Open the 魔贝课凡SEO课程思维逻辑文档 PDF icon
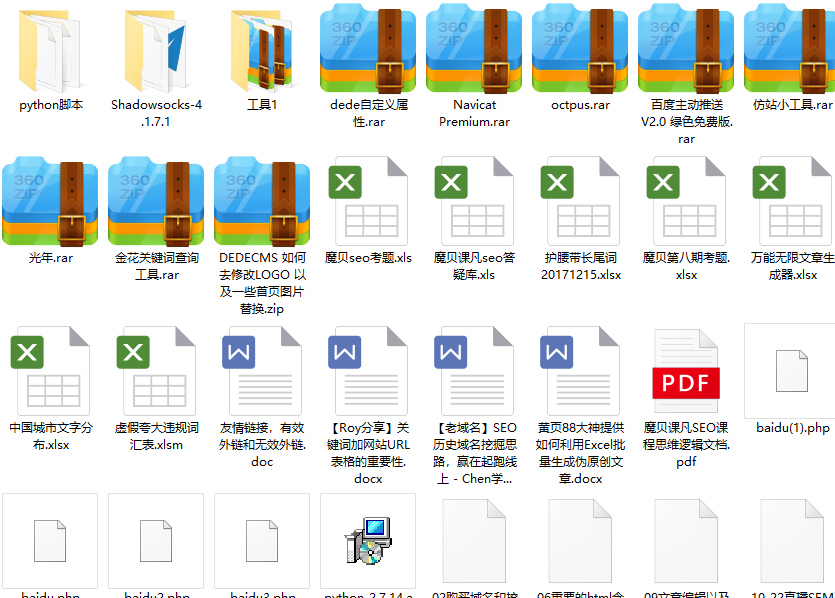Image resolution: width=835 pixels, height=598 pixels. (x=686, y=371)
